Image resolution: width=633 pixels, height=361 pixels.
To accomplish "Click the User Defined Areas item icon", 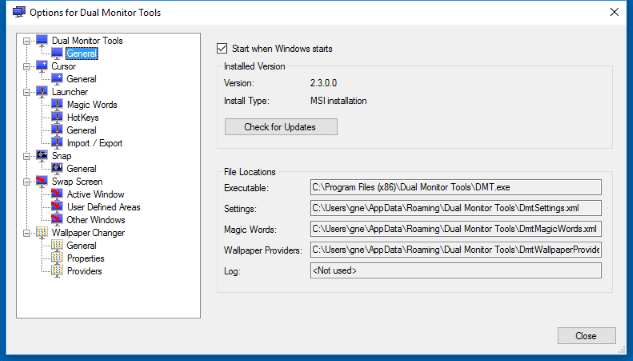I will click(x=57, y=207).
